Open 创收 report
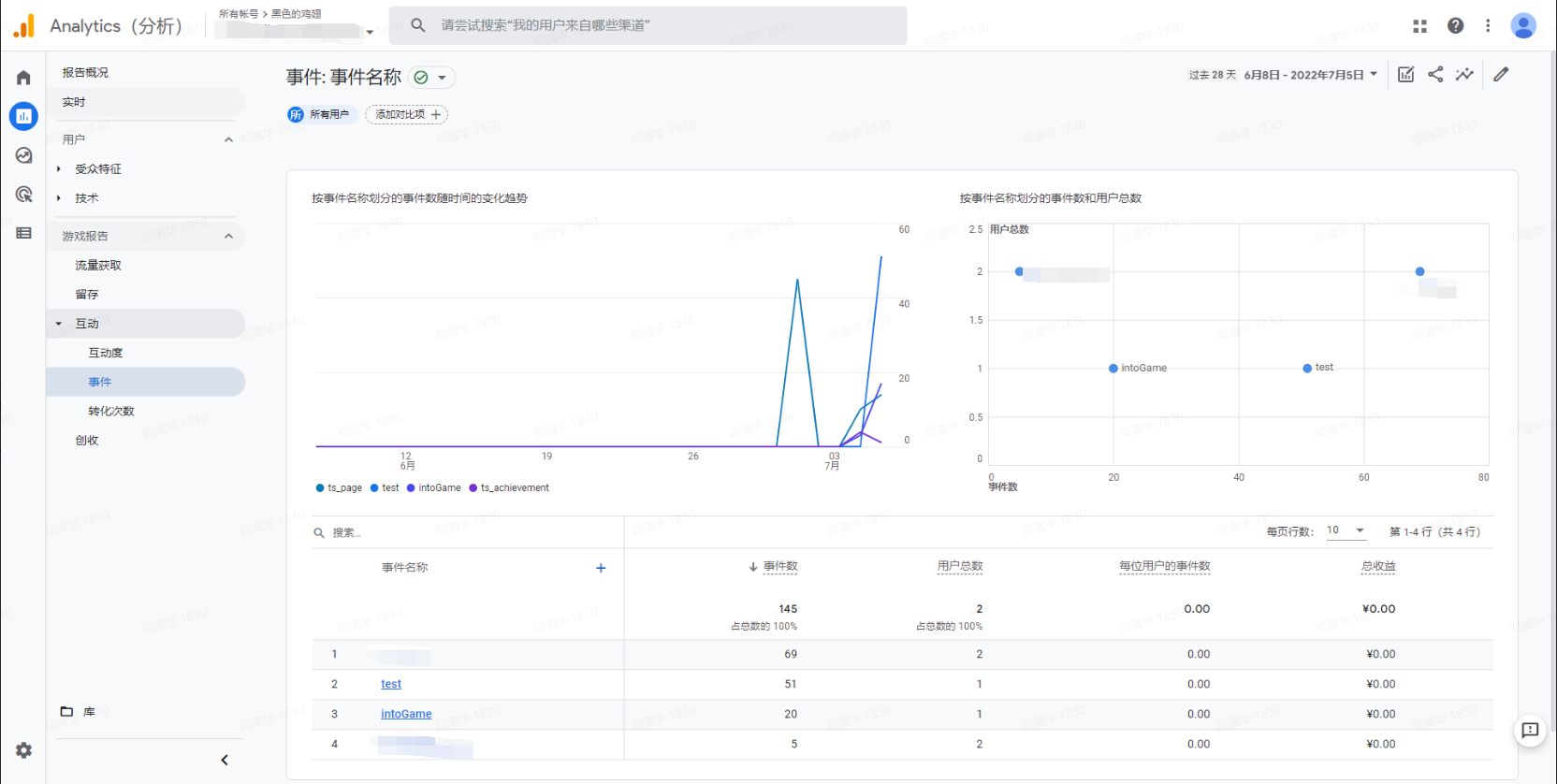1557x784 pixels. click(87, 441)
